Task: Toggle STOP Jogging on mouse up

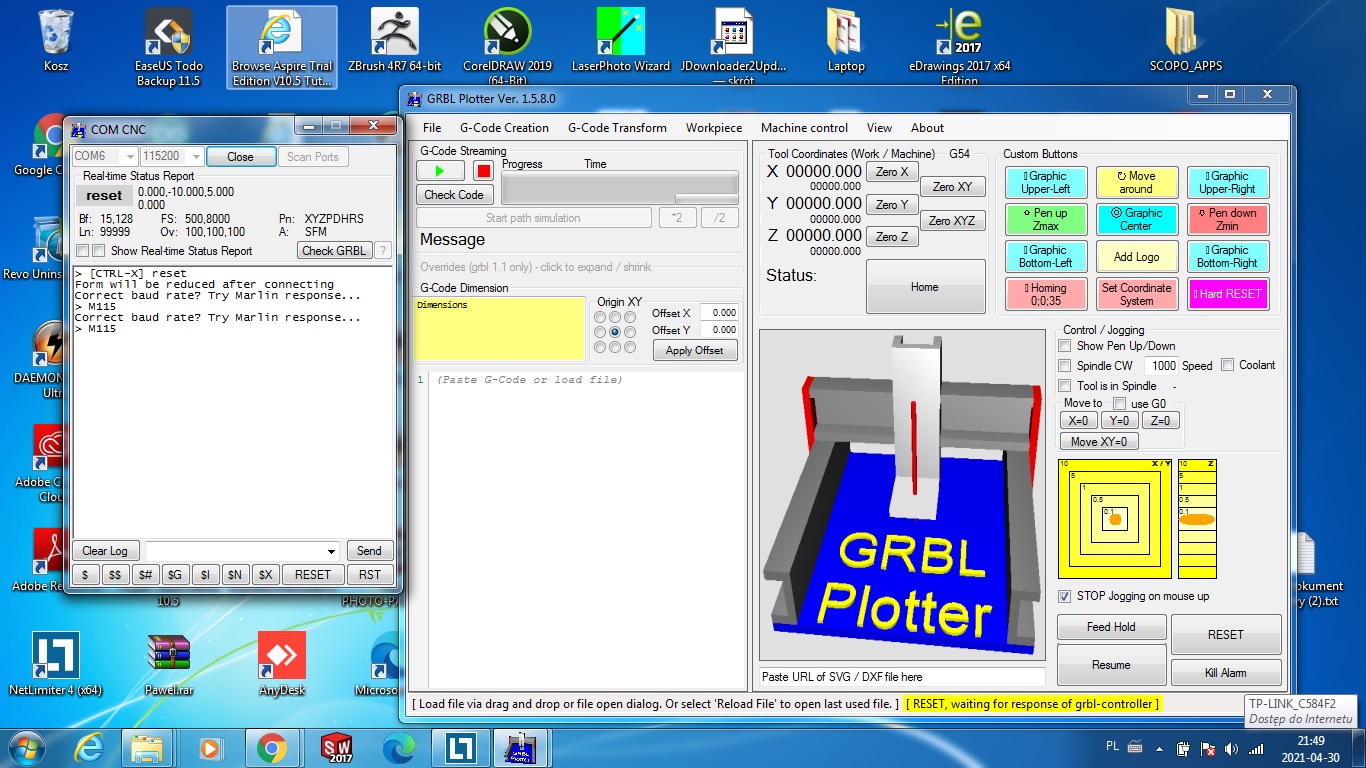Action: pos(1065,596)
